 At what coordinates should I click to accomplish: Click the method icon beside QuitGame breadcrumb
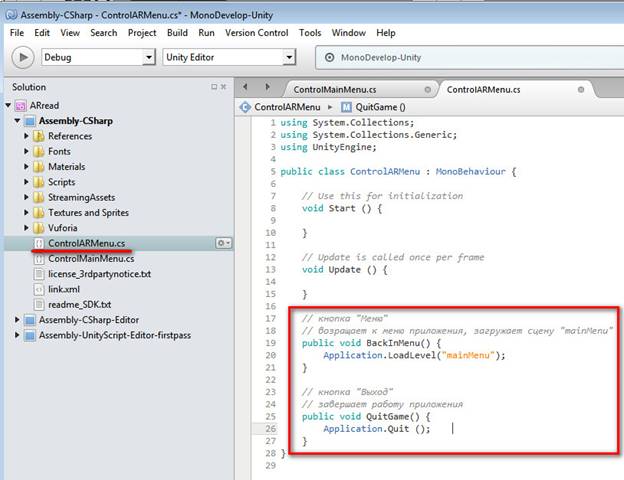(346, 107)
